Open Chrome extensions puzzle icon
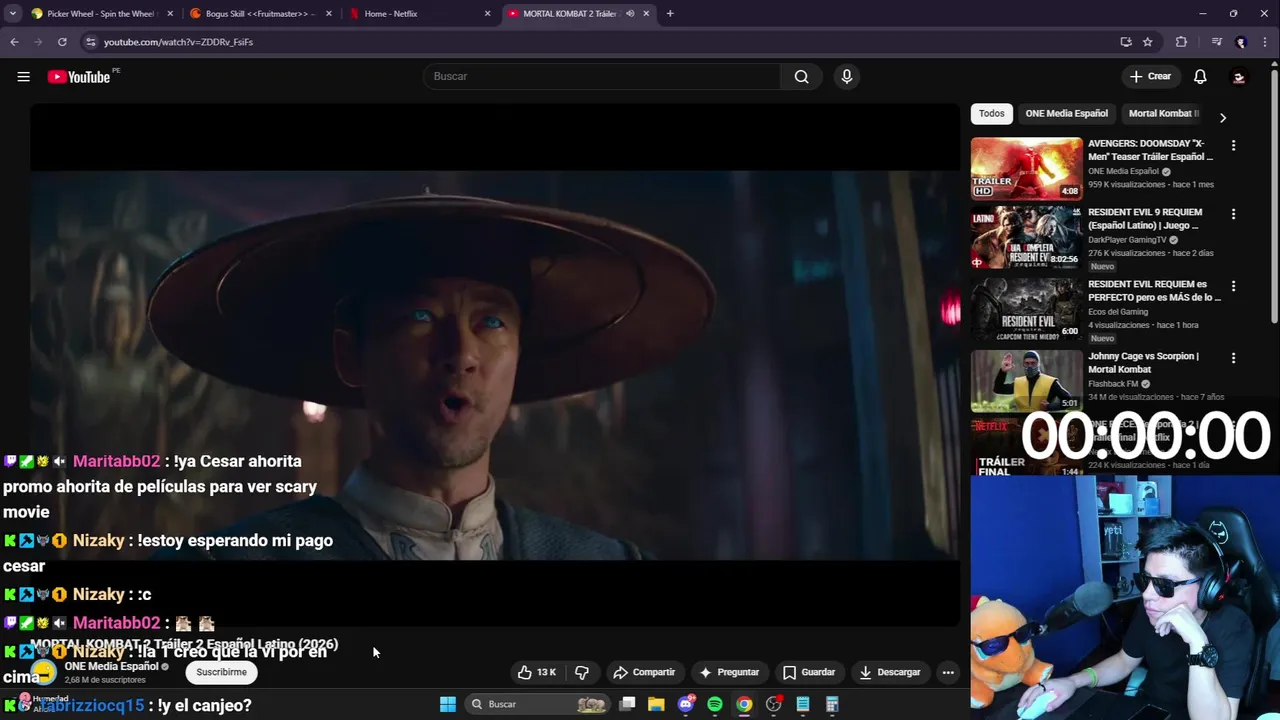The image size is (1280, 720). coord(1181,42)
